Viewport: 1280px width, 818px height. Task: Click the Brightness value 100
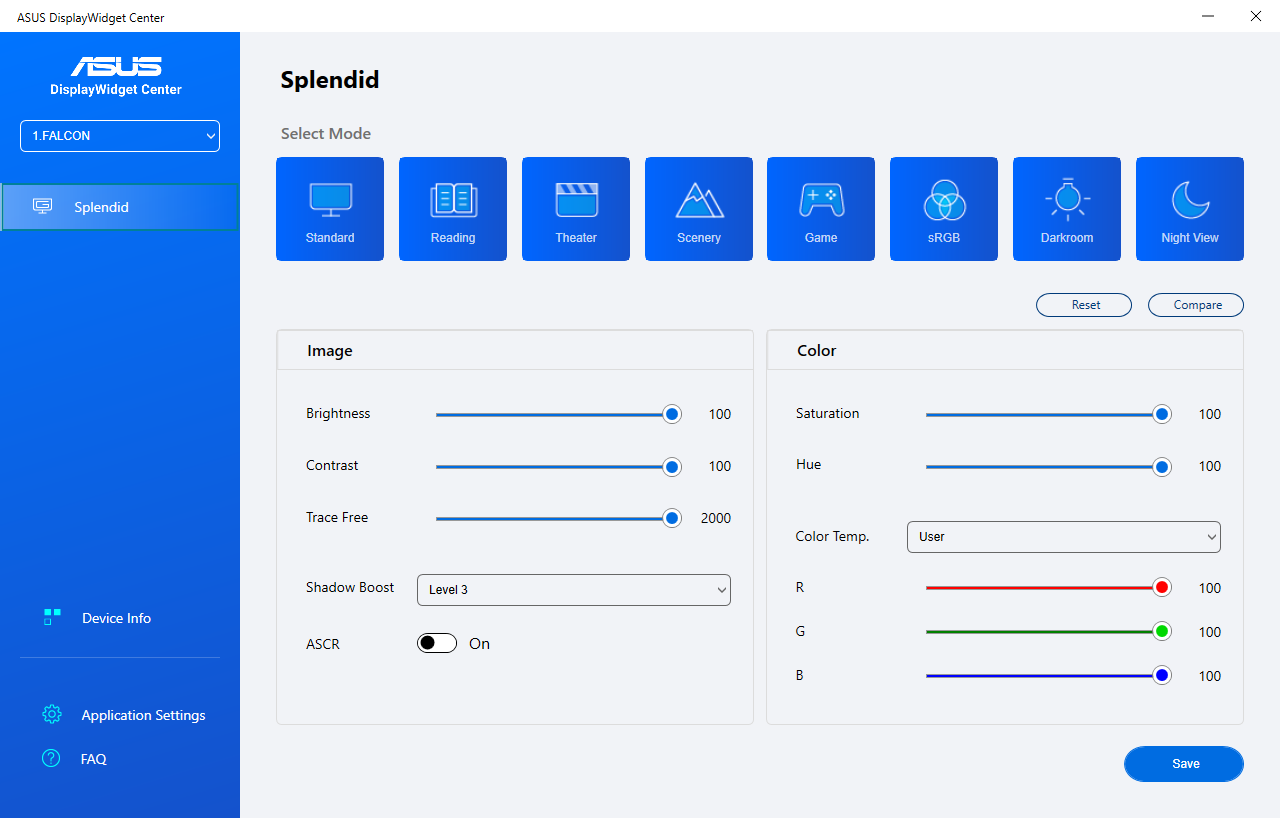click(x=720, y=414)
